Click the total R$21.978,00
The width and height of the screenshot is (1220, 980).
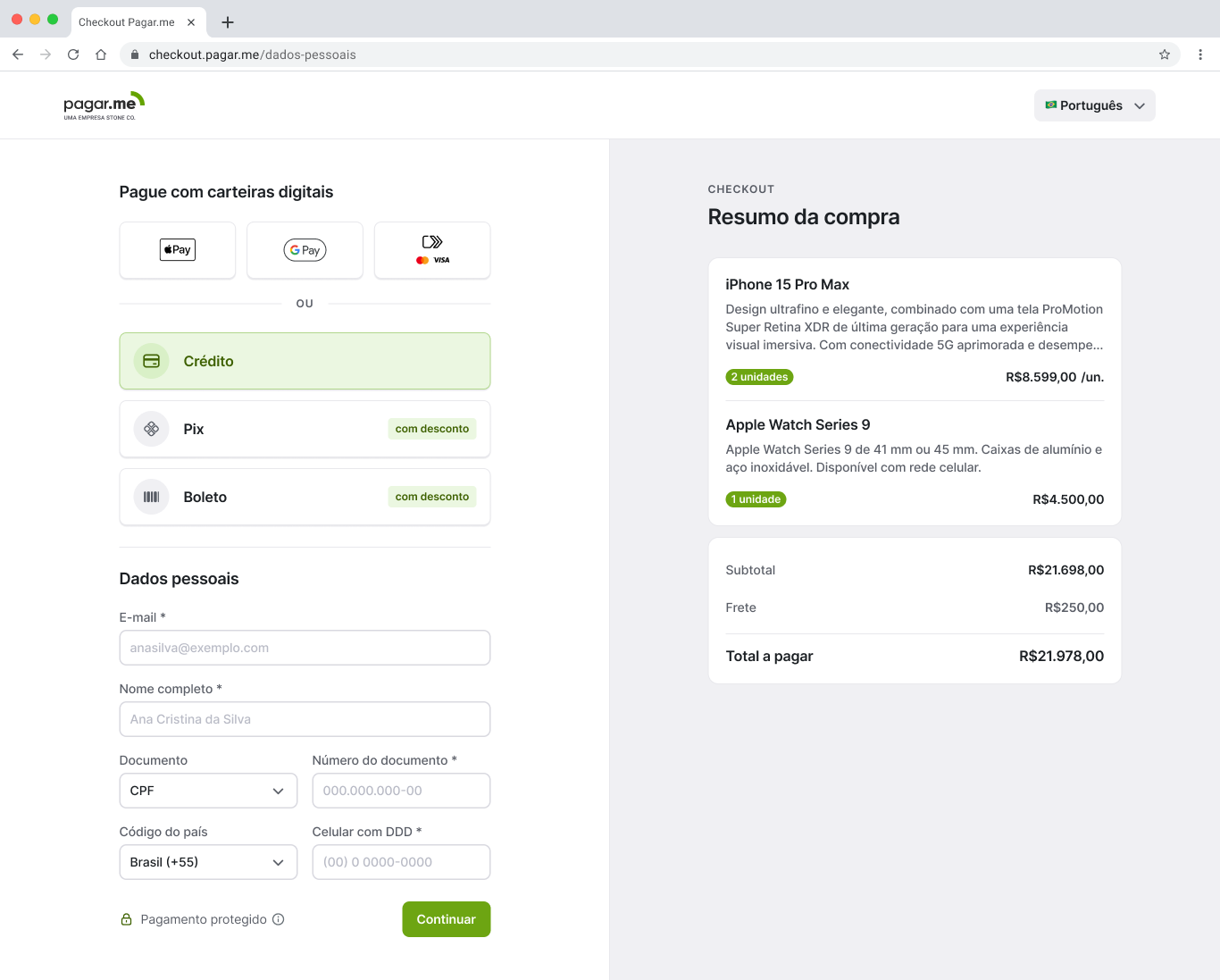1062,656
